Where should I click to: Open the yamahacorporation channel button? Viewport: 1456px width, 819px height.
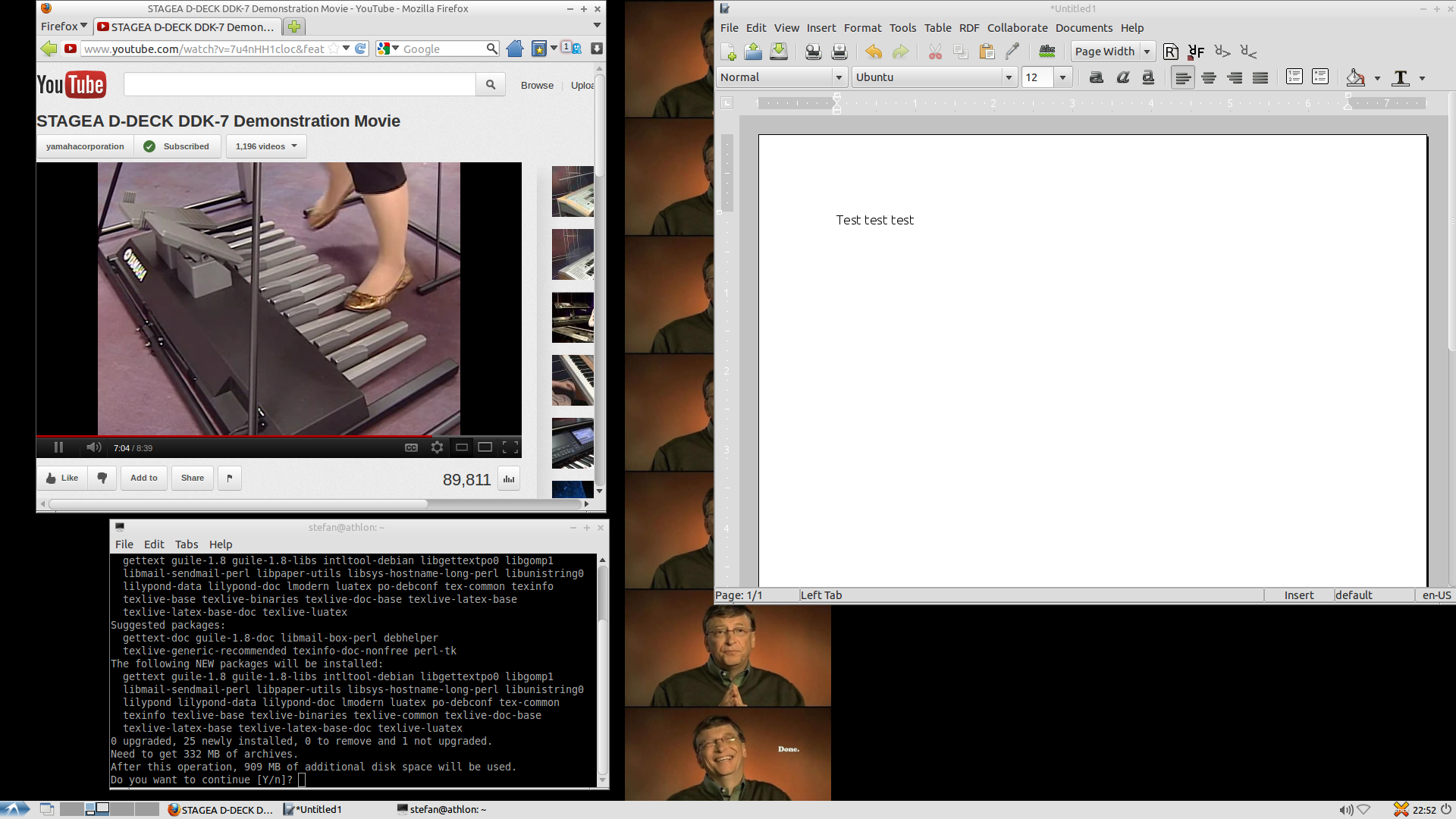pyautogui.click(x=85, y=146)
